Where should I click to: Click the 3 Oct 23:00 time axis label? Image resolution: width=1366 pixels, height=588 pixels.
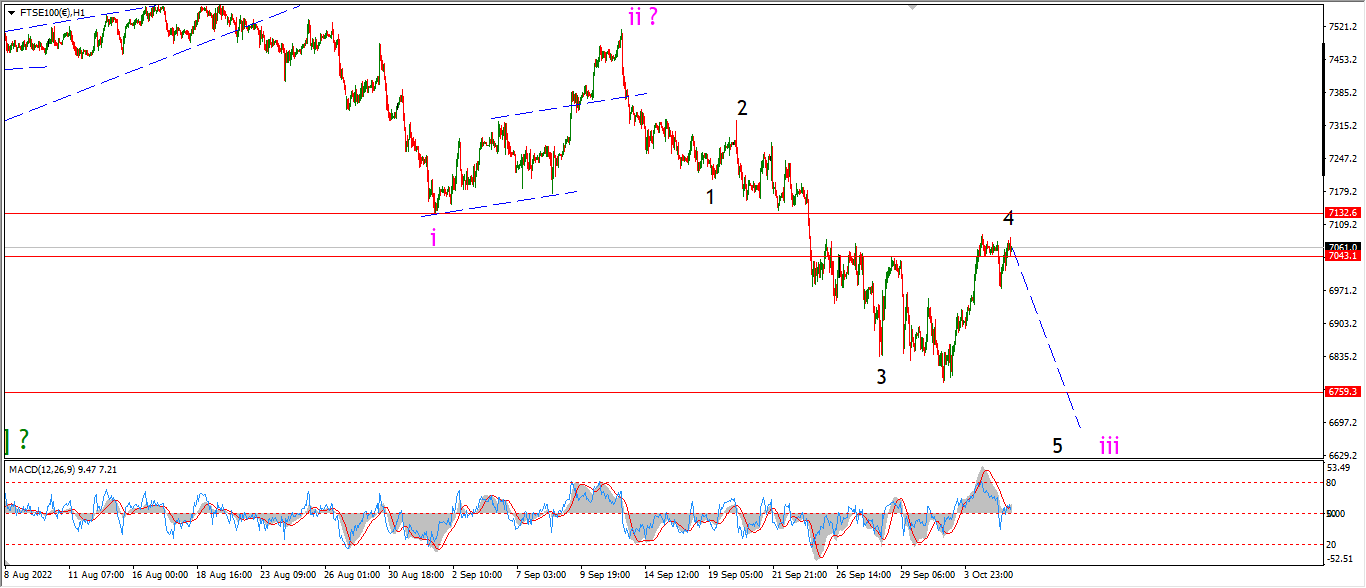point(991,576)
